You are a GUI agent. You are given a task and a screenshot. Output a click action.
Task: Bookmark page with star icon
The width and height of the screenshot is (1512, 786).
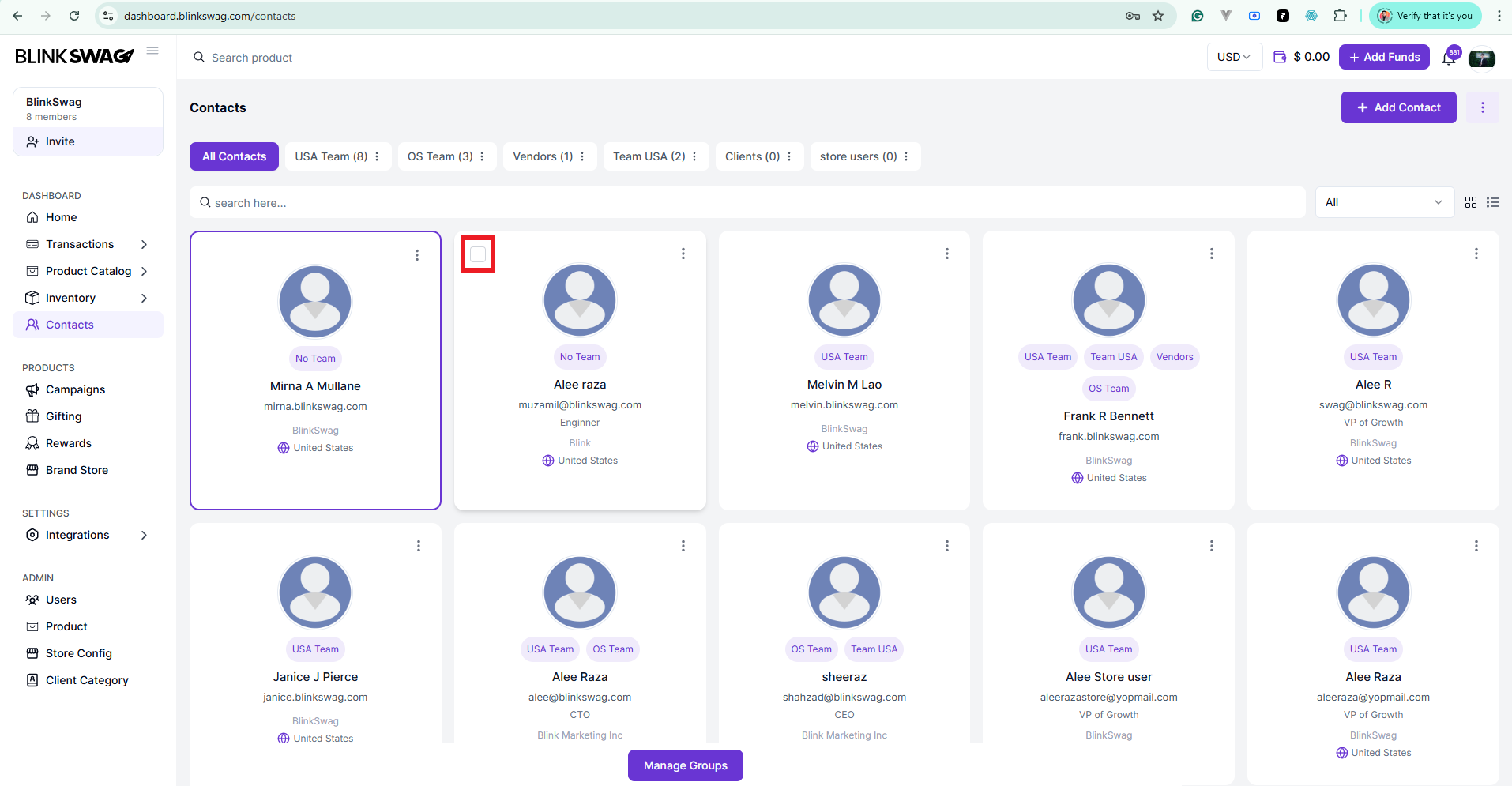click(x=1158, y=16)
